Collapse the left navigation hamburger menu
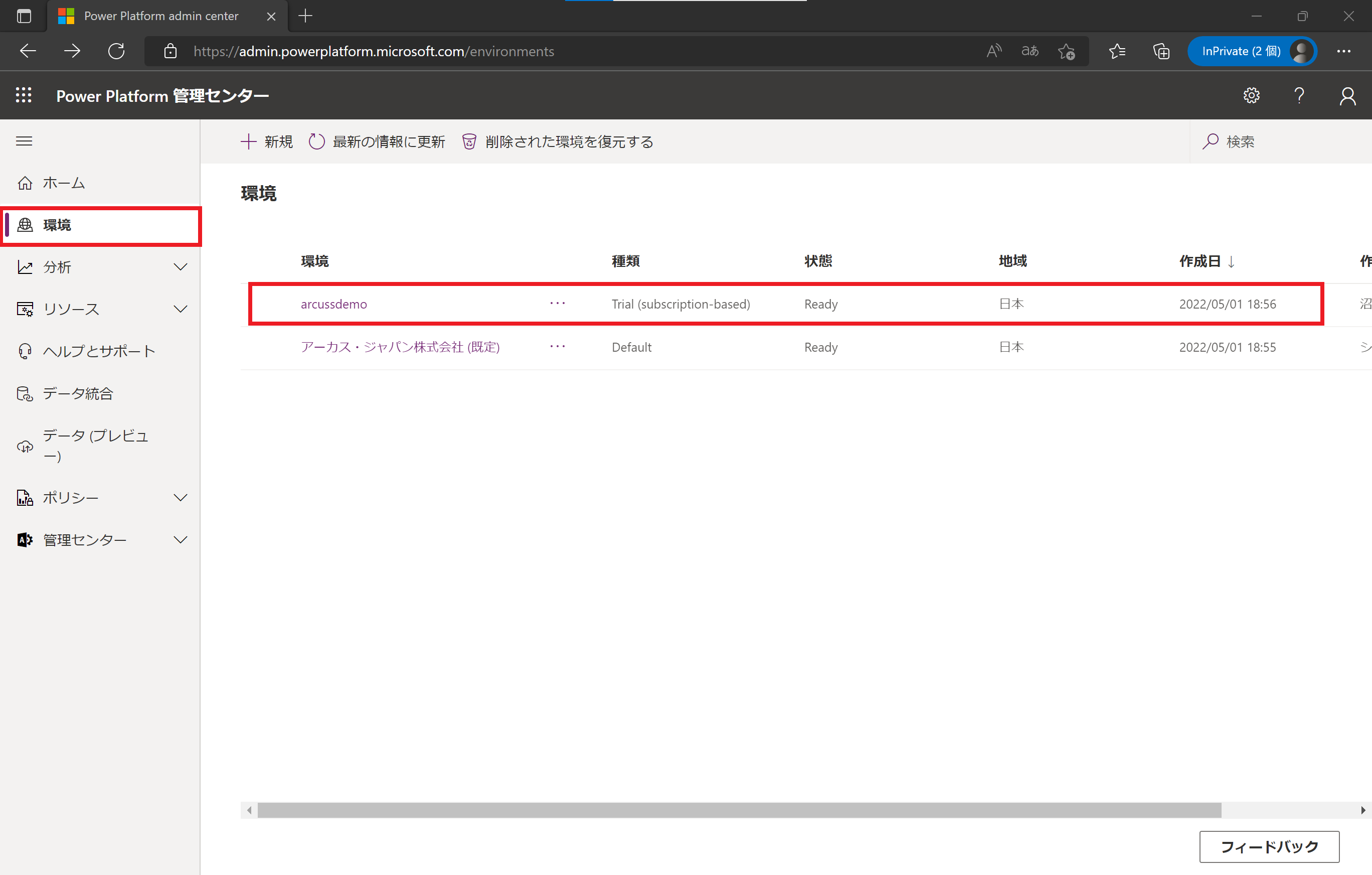1372x875 pixels. (x=24, y=141)
